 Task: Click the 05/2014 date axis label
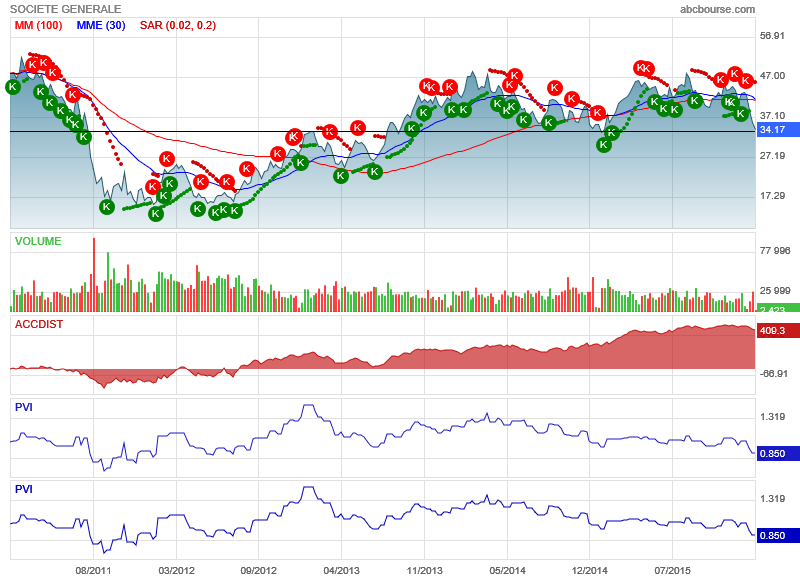[508, 570]
